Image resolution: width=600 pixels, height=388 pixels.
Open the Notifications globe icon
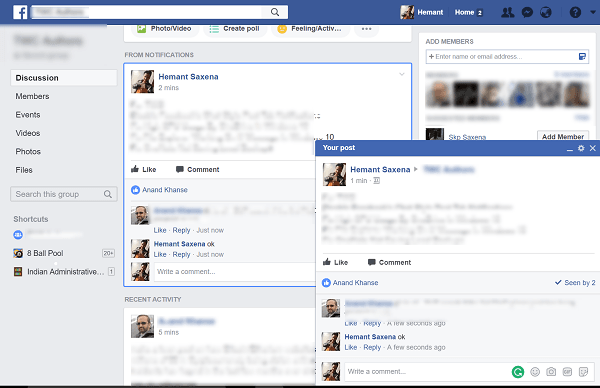pos(546,13)
